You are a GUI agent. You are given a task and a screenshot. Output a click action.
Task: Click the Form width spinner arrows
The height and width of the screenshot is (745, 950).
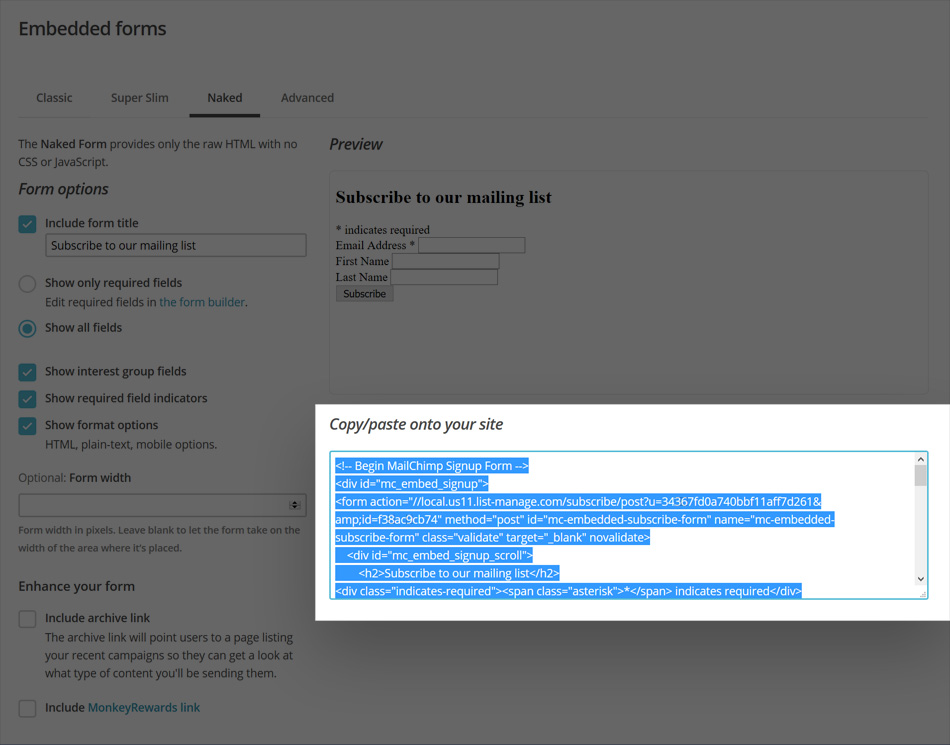294,505
